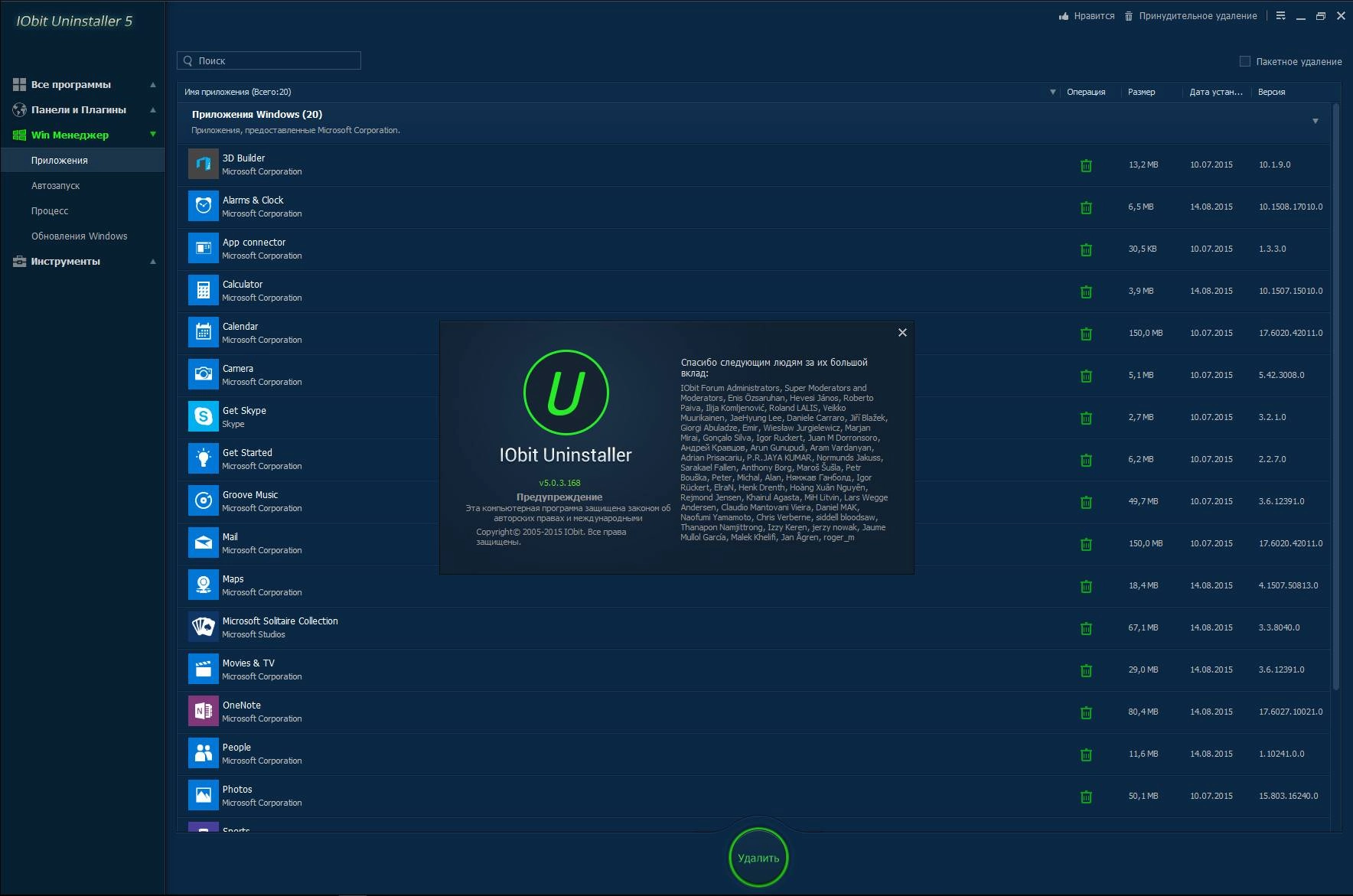The width and height of the screenshot is (1353, 896).
Task: Select the Mail app icon
Action: pyautogui.click(x=204, y=542)
